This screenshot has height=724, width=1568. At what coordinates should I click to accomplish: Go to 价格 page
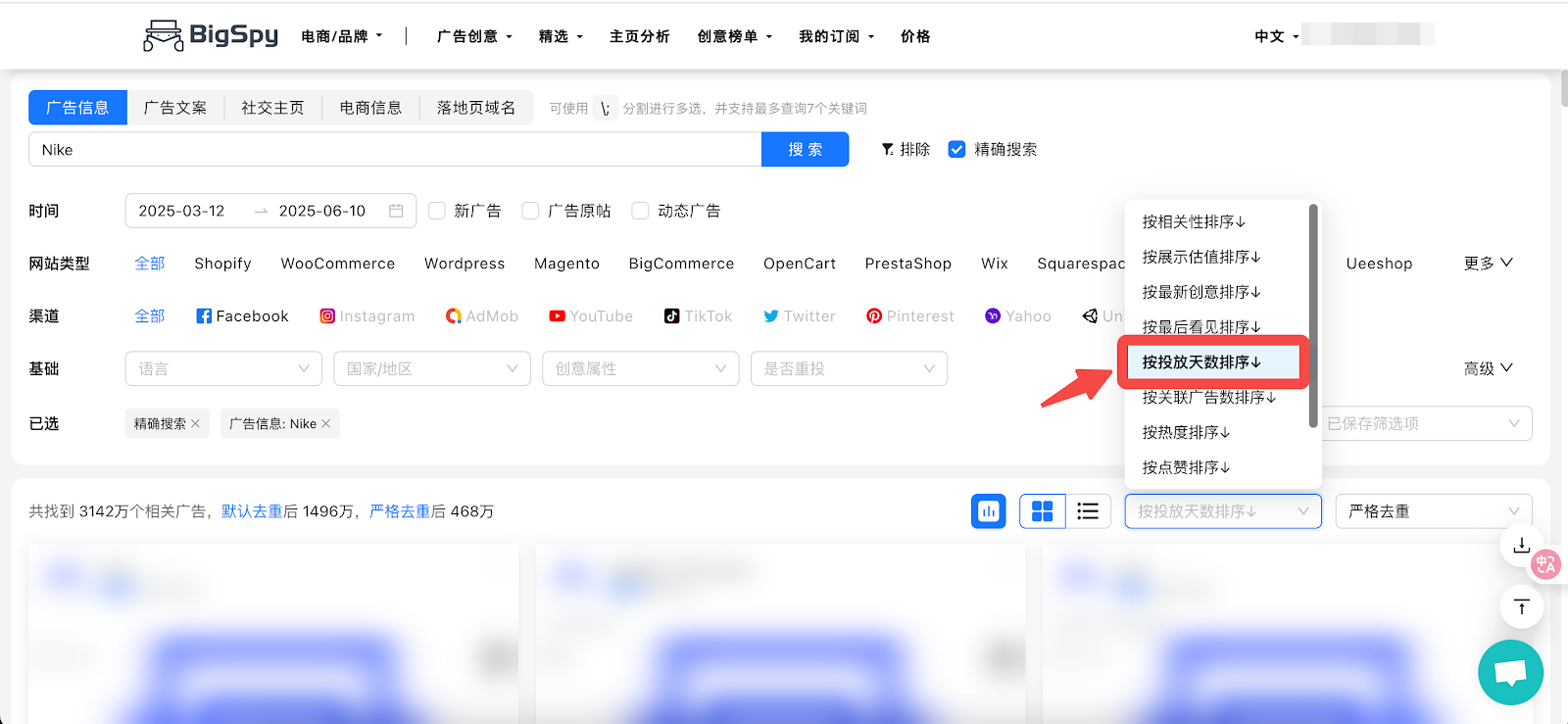click(915, 36)
